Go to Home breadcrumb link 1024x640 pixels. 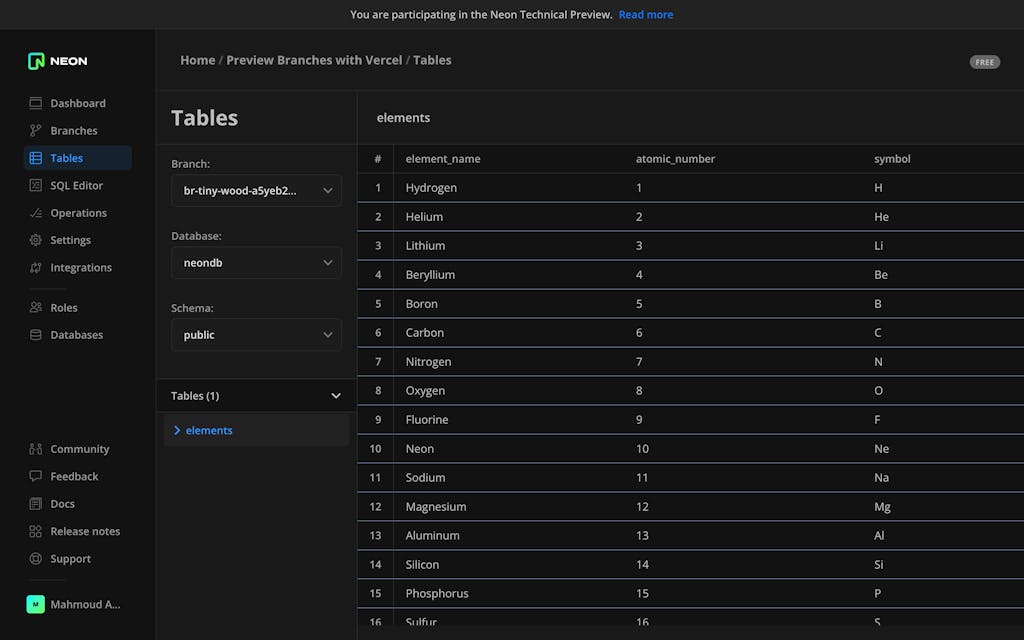pos(197,60)
